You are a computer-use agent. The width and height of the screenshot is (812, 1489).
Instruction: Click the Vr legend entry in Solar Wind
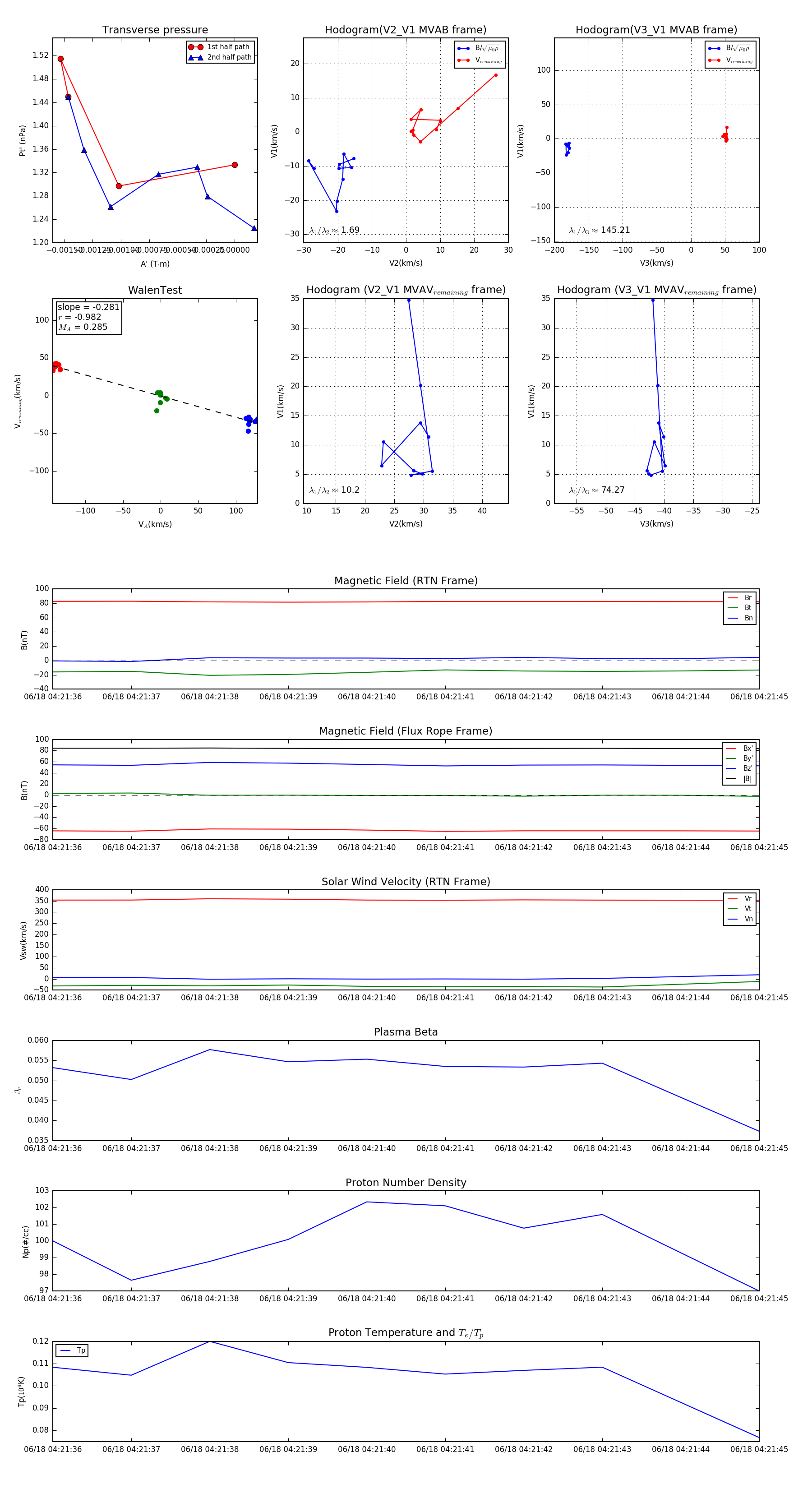click(740, 899)
